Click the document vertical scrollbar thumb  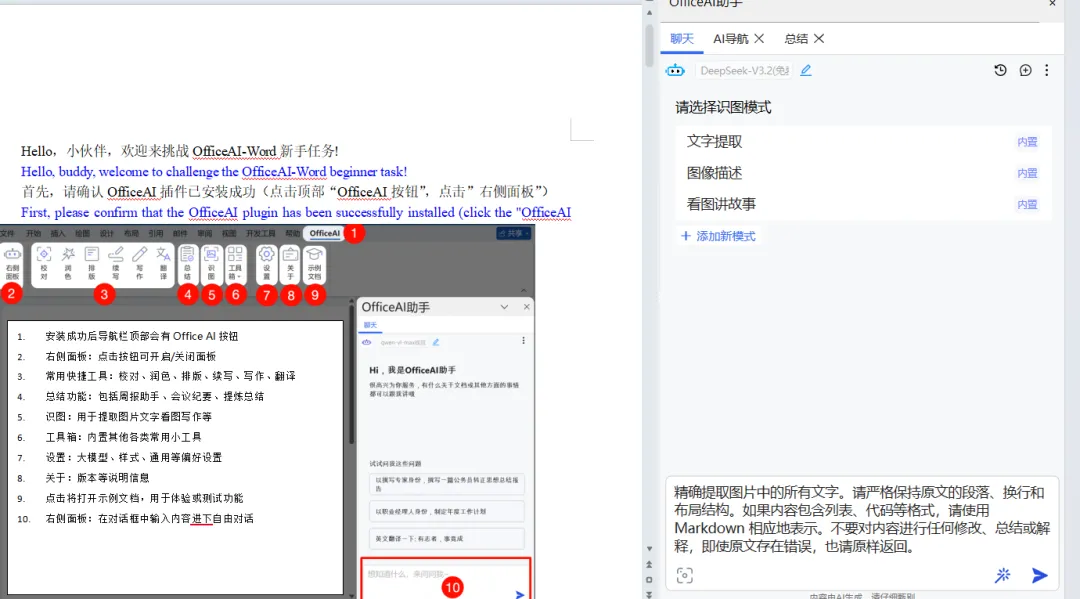pos(649,45)
